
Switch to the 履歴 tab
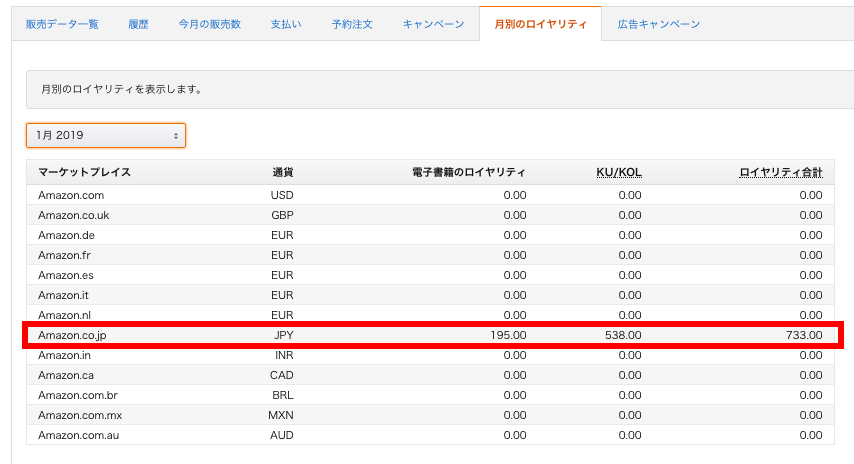138,25
